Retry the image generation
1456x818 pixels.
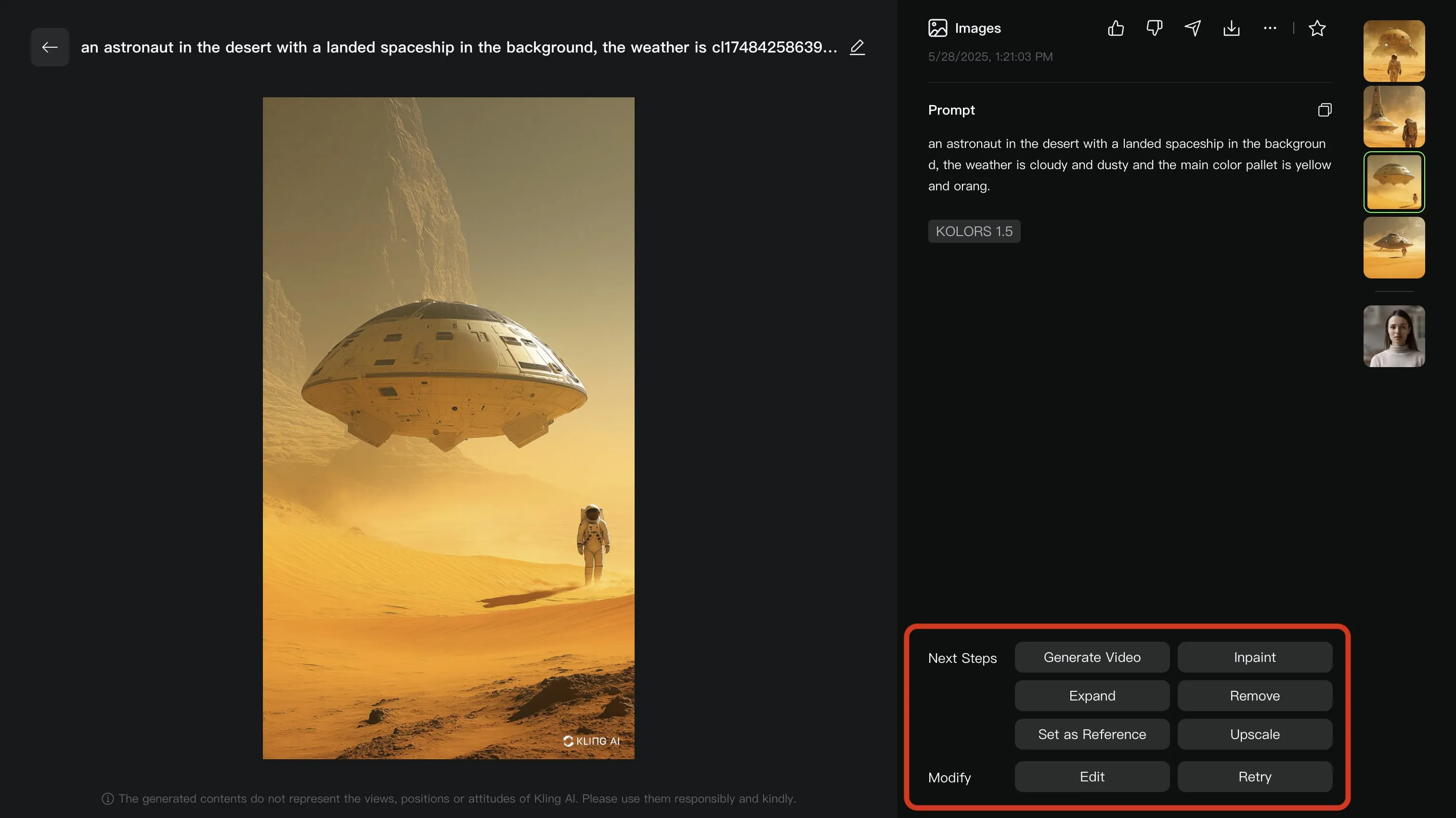coord(1254,776)
